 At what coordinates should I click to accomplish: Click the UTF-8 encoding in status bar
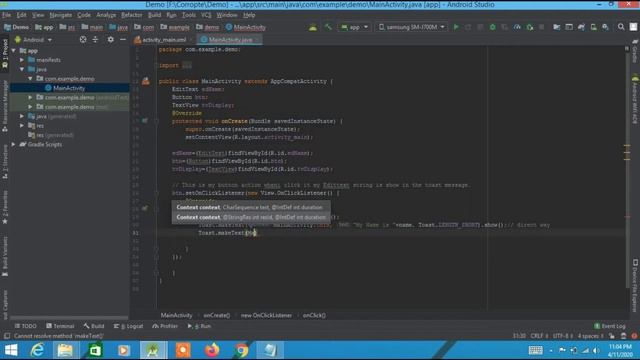pos(563,336)
